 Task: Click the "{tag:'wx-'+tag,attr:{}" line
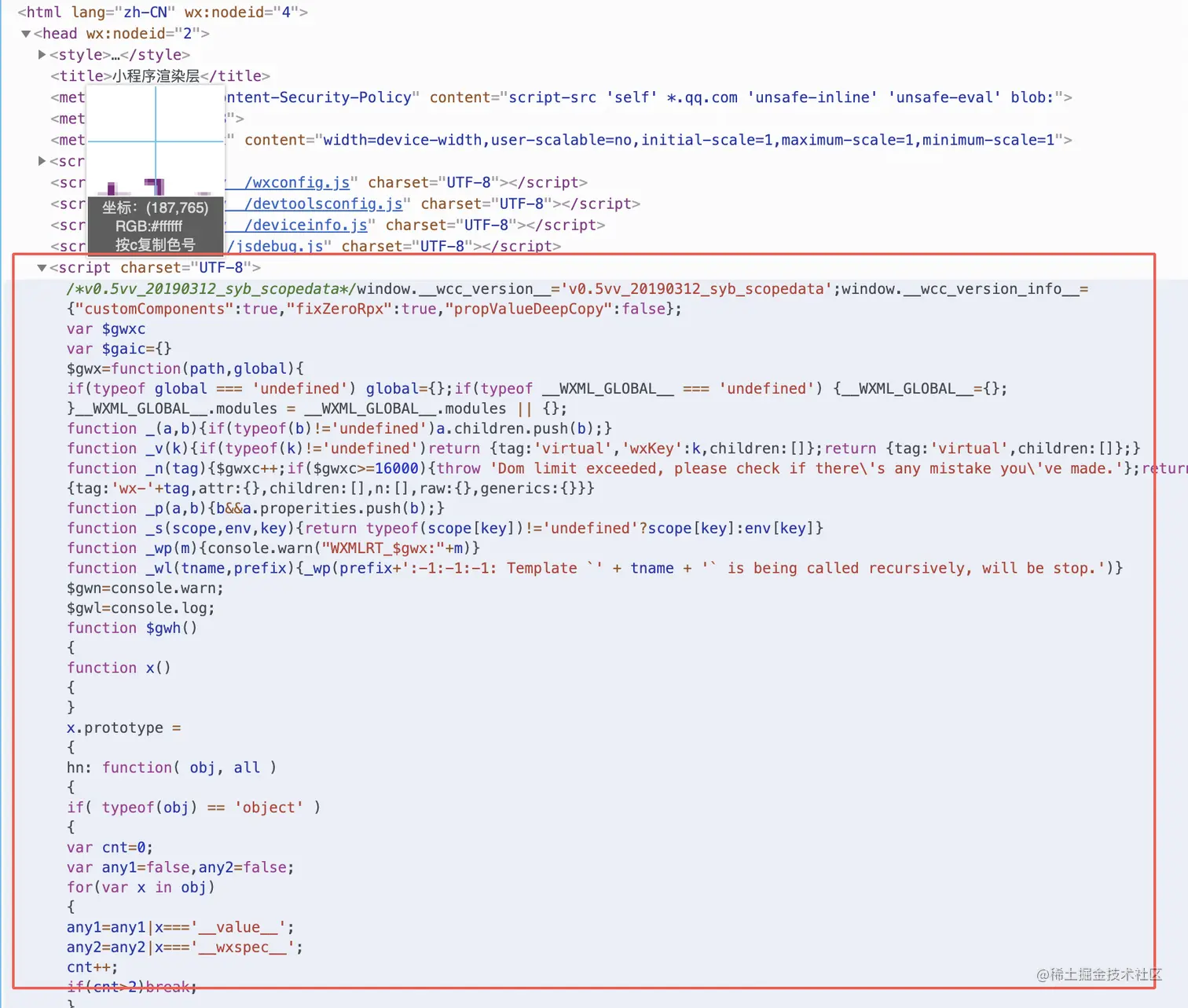pyautogui.click(x=331, y=489)
